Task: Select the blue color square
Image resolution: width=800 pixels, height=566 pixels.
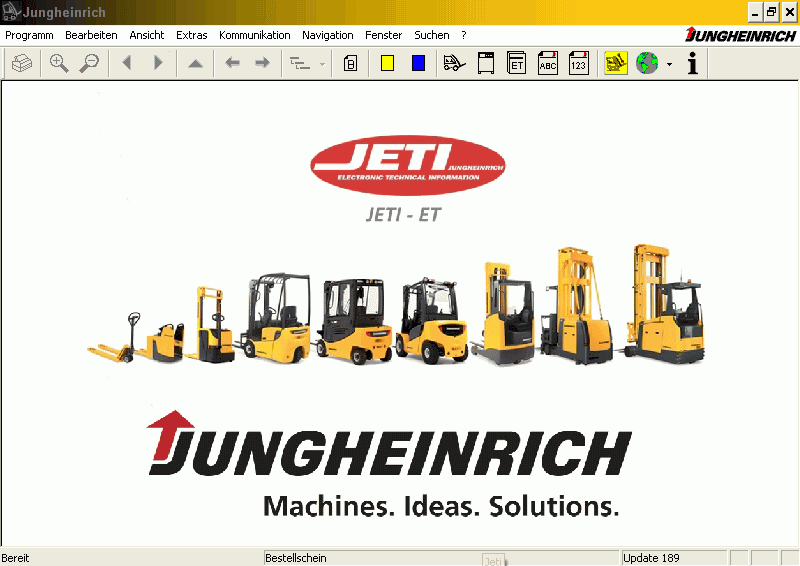Action: pos(418,63)
